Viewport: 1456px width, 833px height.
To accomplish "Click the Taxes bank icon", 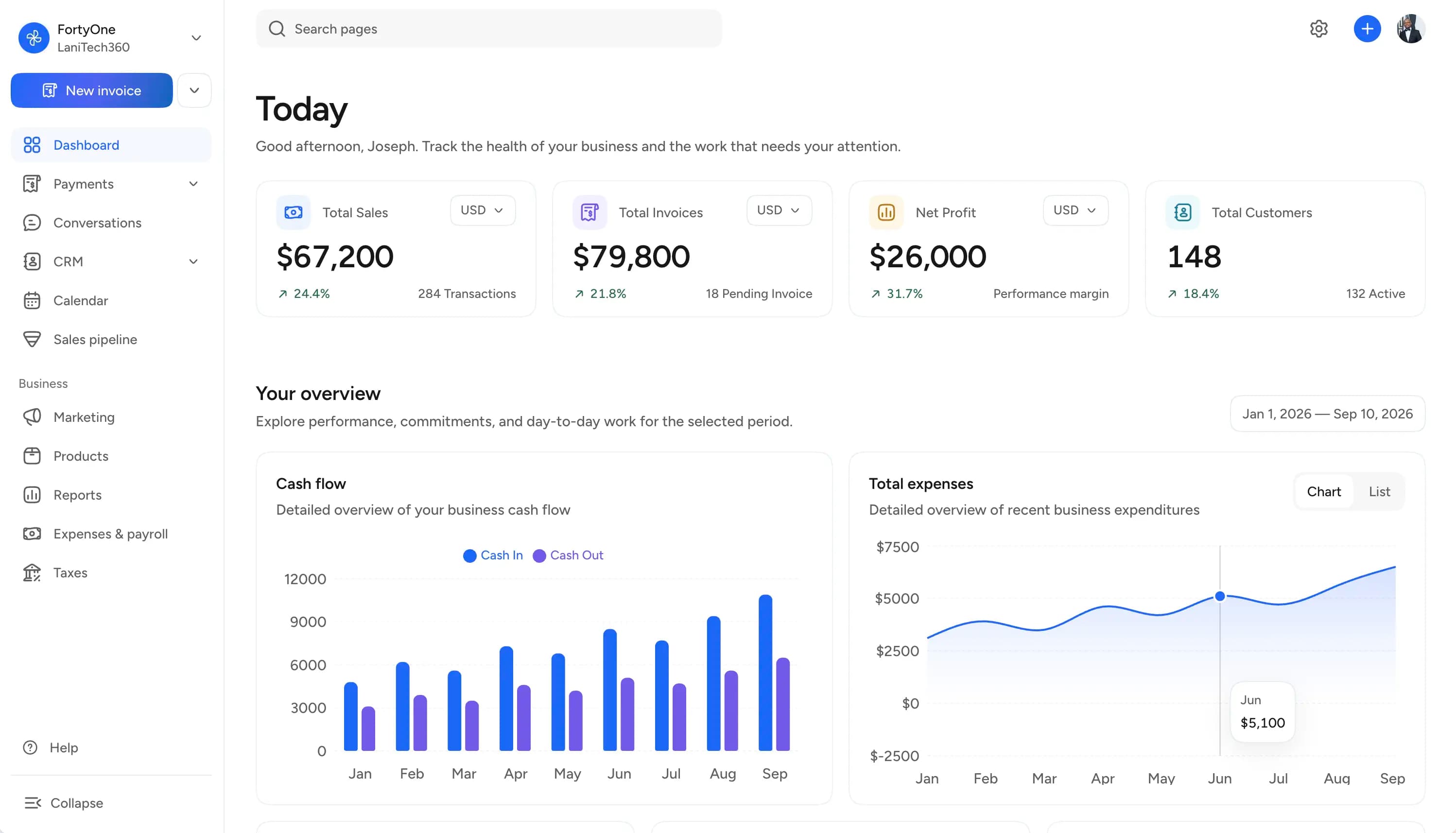I will point(32,573).
